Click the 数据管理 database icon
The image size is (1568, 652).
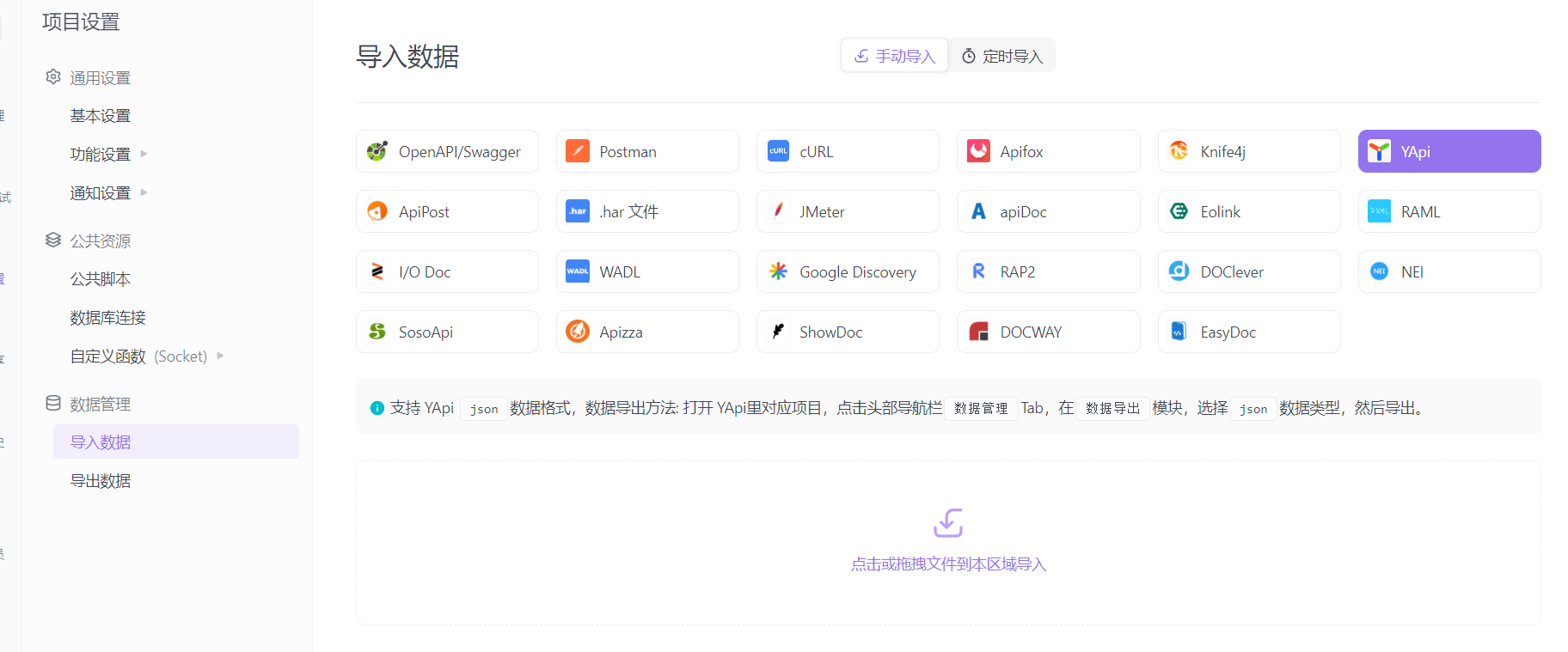pos(53,403)
